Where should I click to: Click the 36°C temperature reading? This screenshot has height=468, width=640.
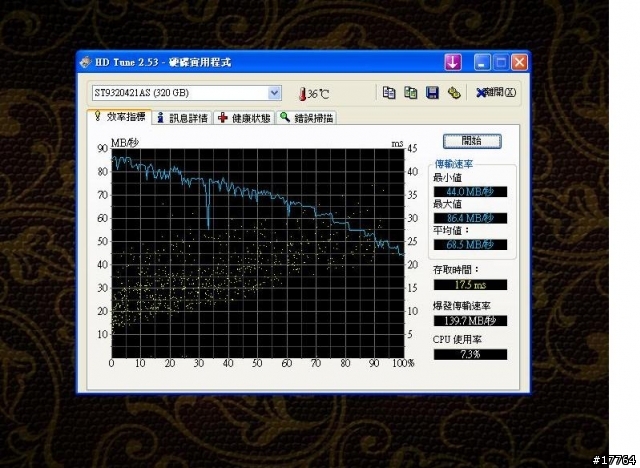tap(318, 94)
